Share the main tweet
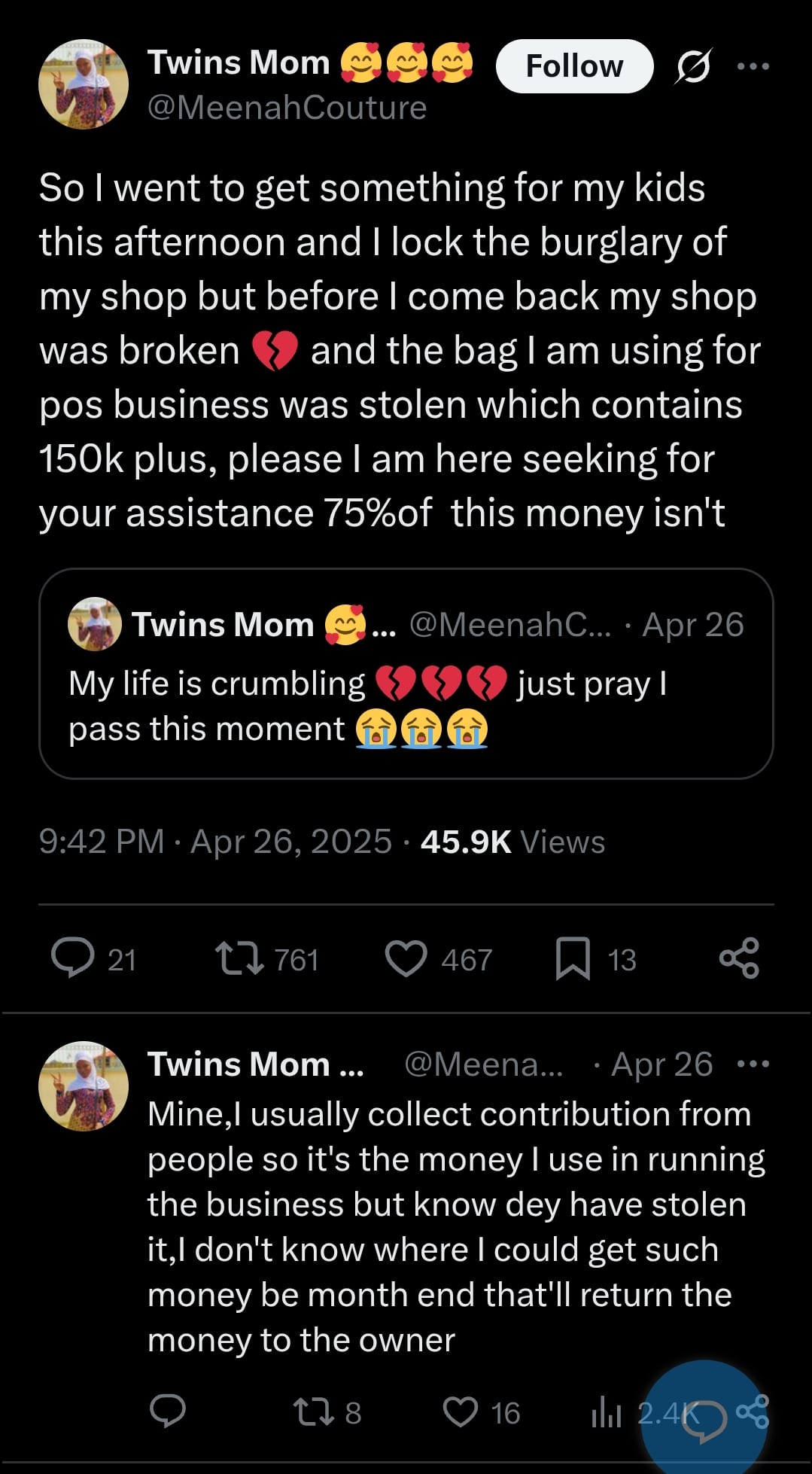Viewport: 812px width, 1474px height. pos(739,958)
